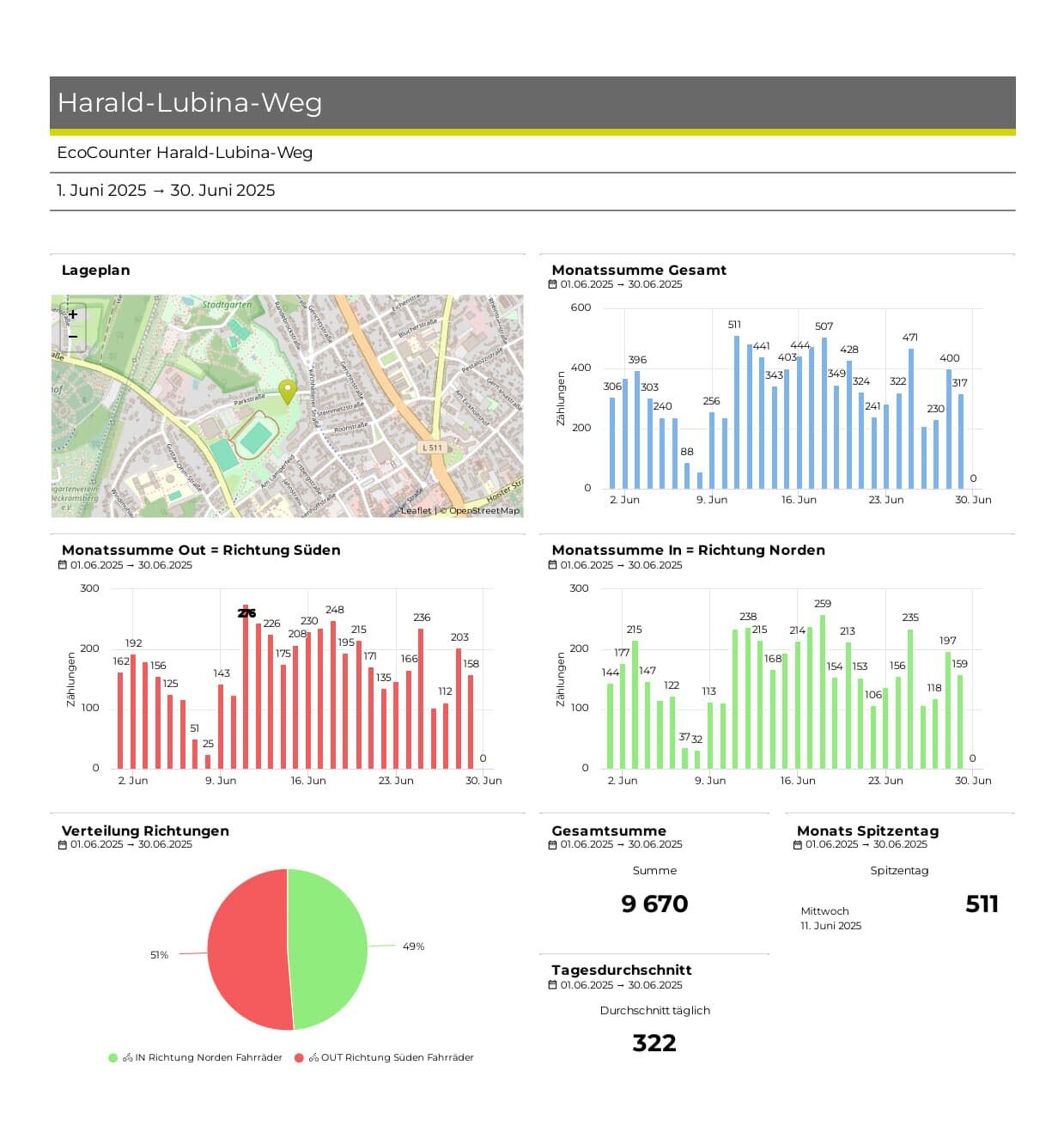Click calendar icon under Verteilung Richtungen
This screenshot has height=1132, width=1064.
coord(63,844)
